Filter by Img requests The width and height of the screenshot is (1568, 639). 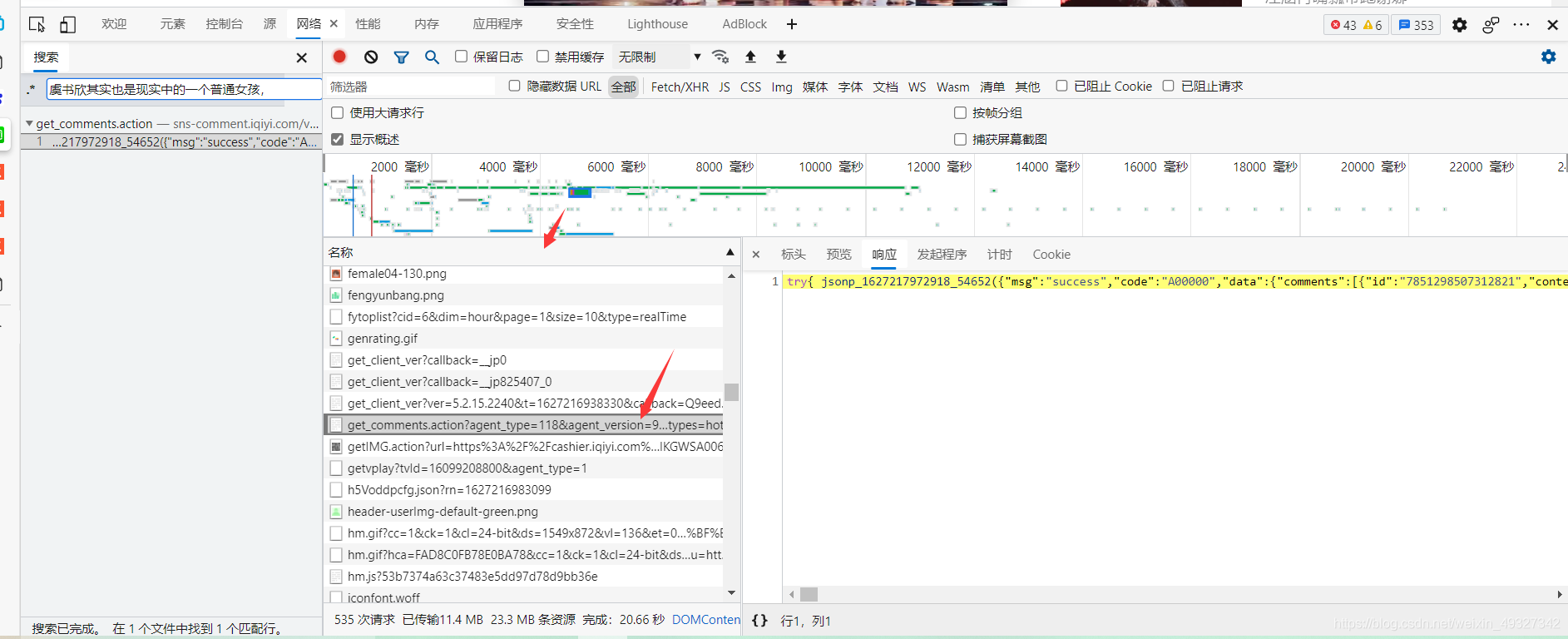(782, 87)
